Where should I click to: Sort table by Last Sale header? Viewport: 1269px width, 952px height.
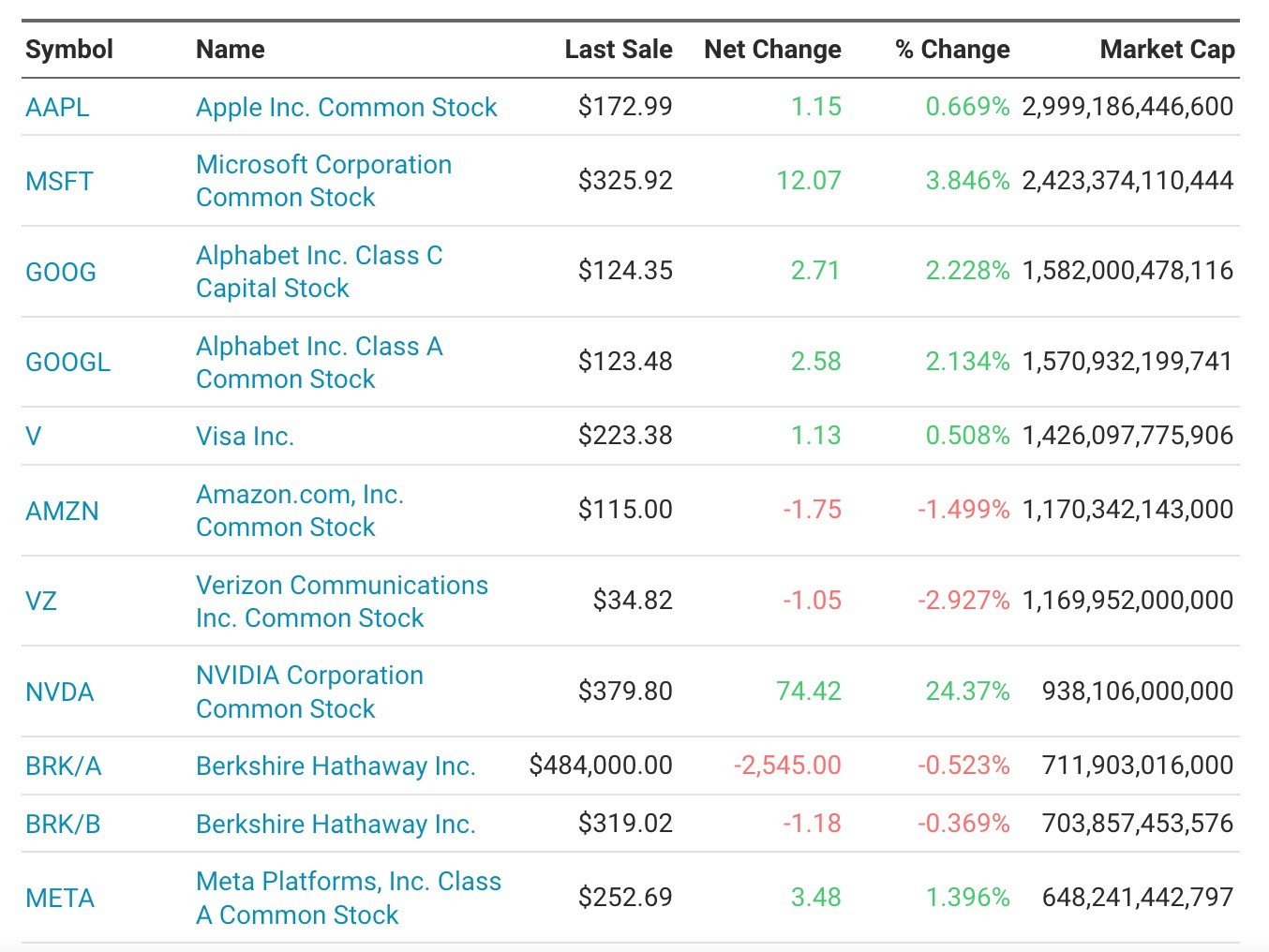point(618,50)
